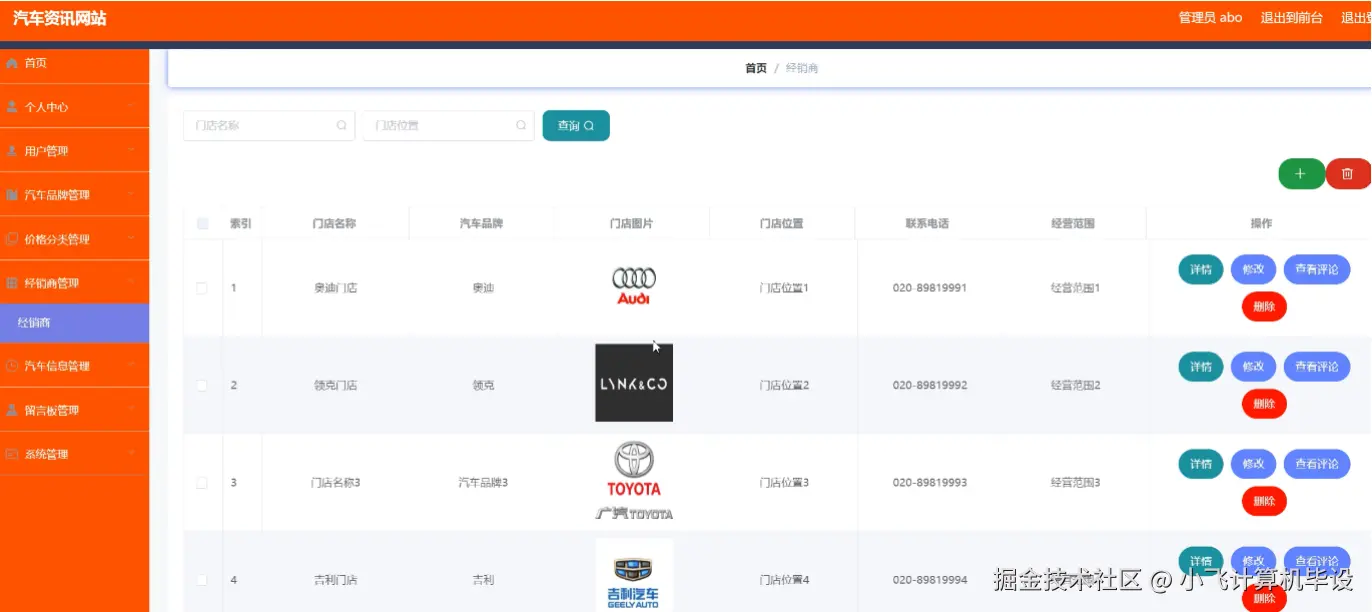
Task: Expand the 价格分类管理 chevron arrow
Action: click(131, 239)
